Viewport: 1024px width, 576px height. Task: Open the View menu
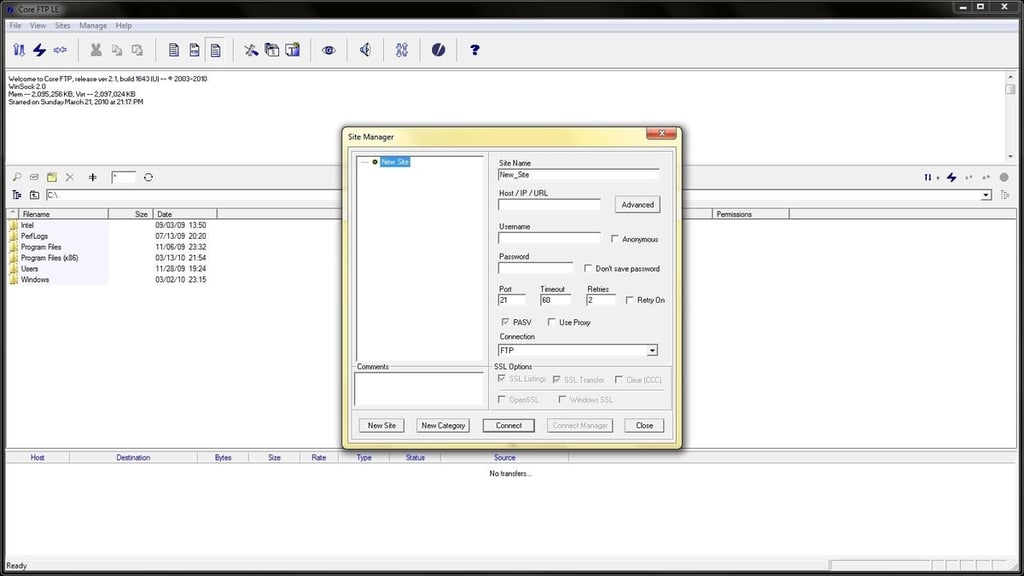38,25
